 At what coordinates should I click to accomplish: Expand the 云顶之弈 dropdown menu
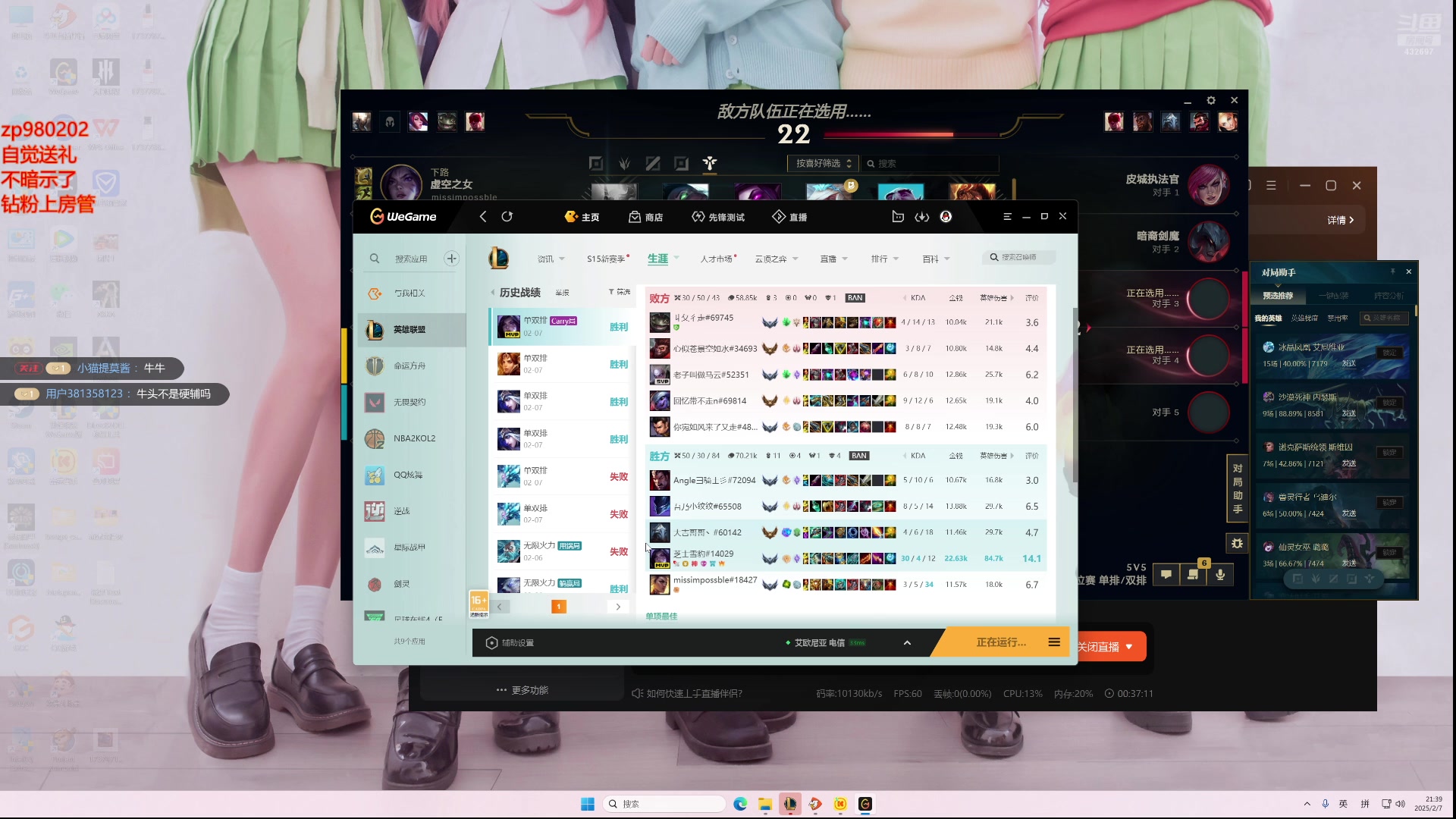[777, 259]
